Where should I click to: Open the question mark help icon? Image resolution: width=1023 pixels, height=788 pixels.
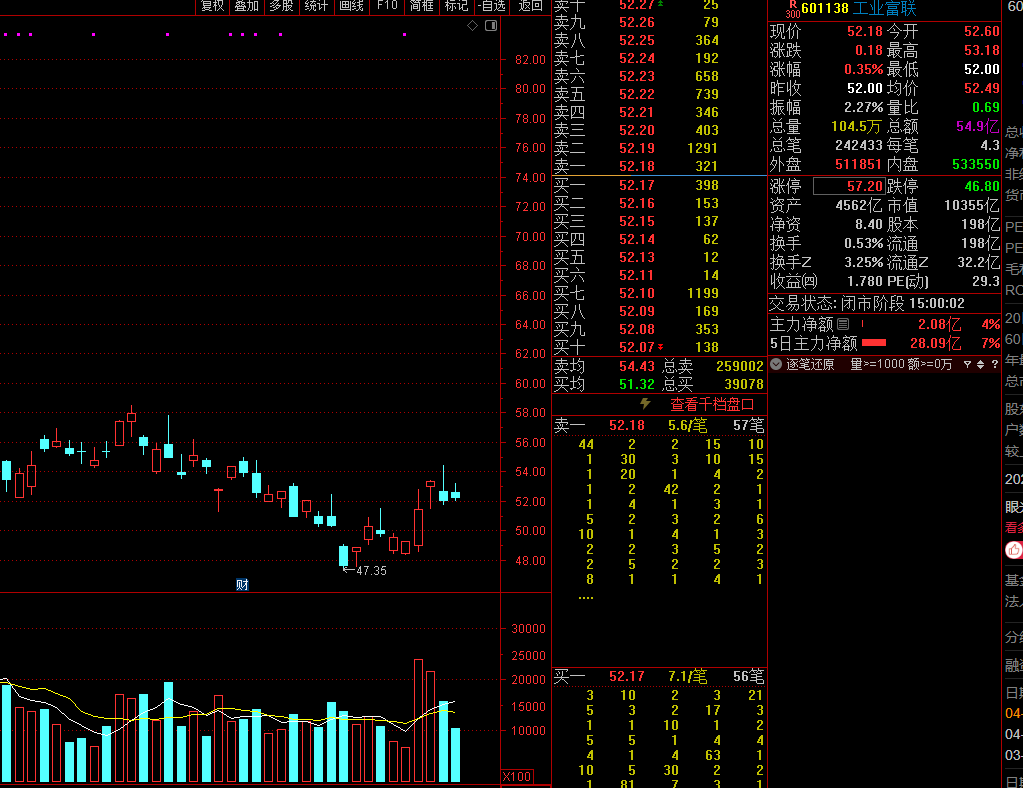coord(994,365)
